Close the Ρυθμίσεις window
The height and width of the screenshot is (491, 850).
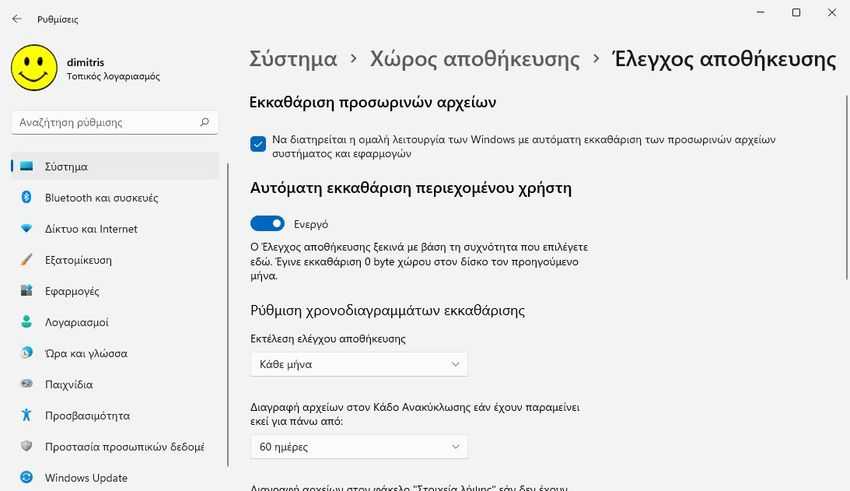tap(832, 12)
